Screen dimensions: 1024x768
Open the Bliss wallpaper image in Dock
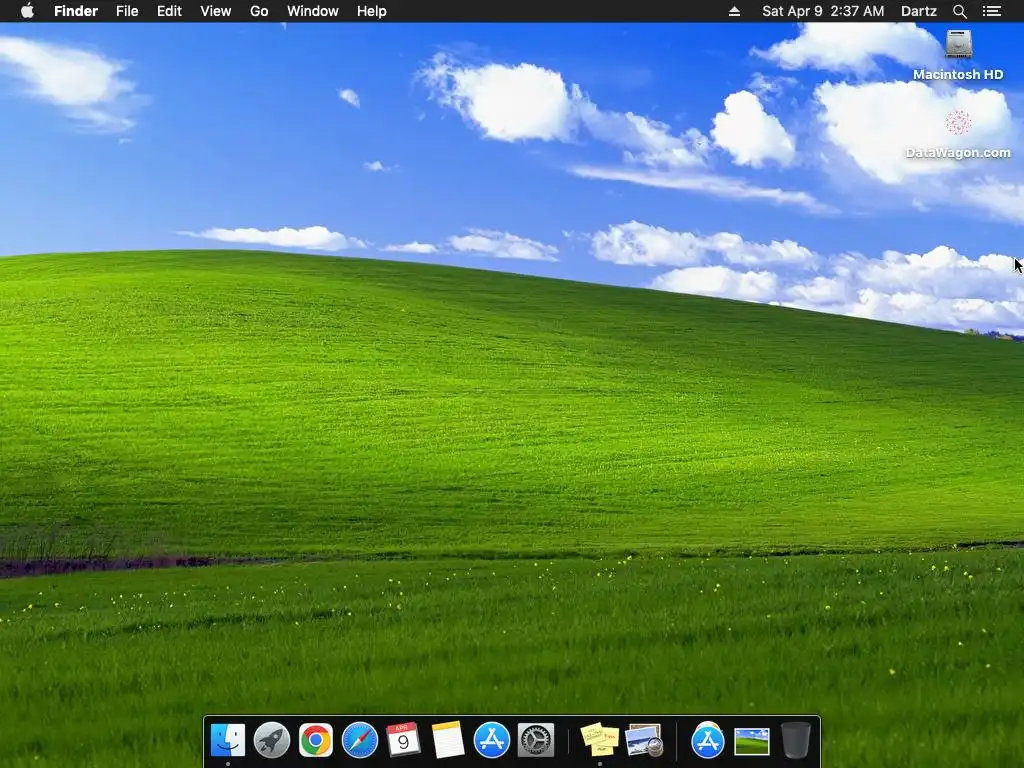pos(752,742)
